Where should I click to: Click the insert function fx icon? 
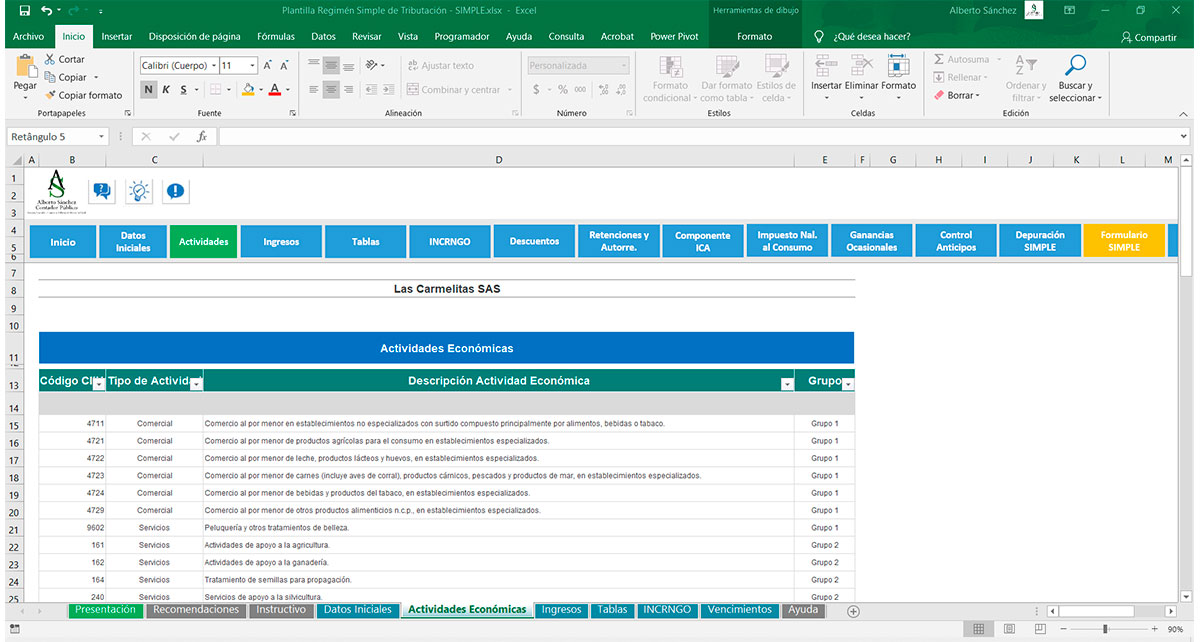[x=202, y=137]
